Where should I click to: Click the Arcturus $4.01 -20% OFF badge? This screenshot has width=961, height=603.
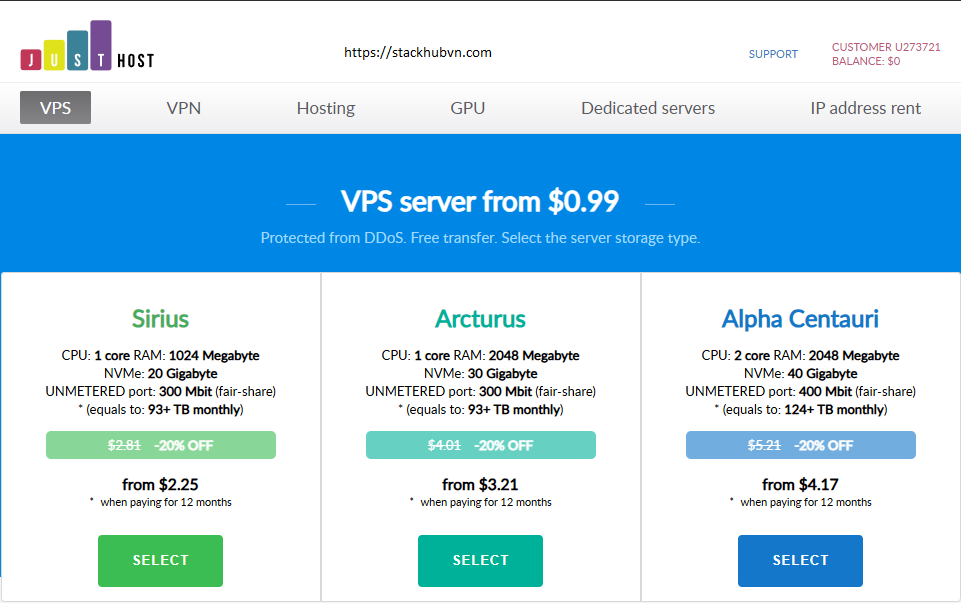[480, 445]
